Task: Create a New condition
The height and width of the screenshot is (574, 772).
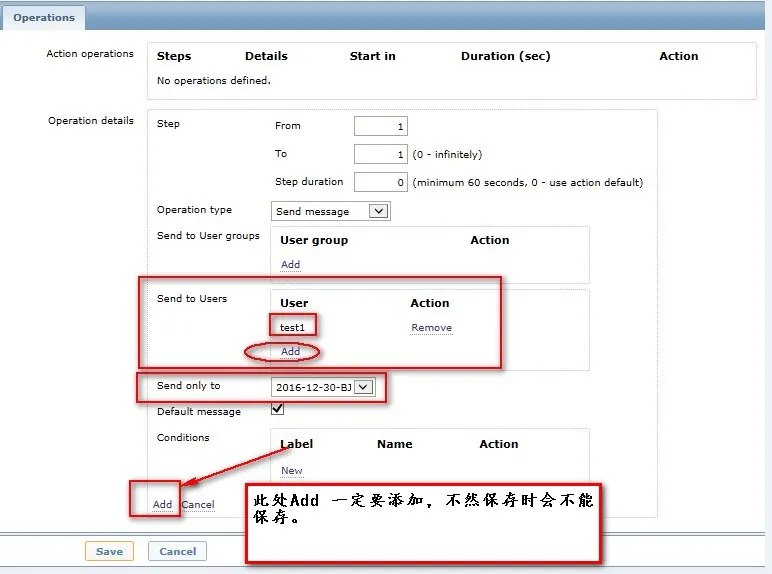Action: point(291,471)
